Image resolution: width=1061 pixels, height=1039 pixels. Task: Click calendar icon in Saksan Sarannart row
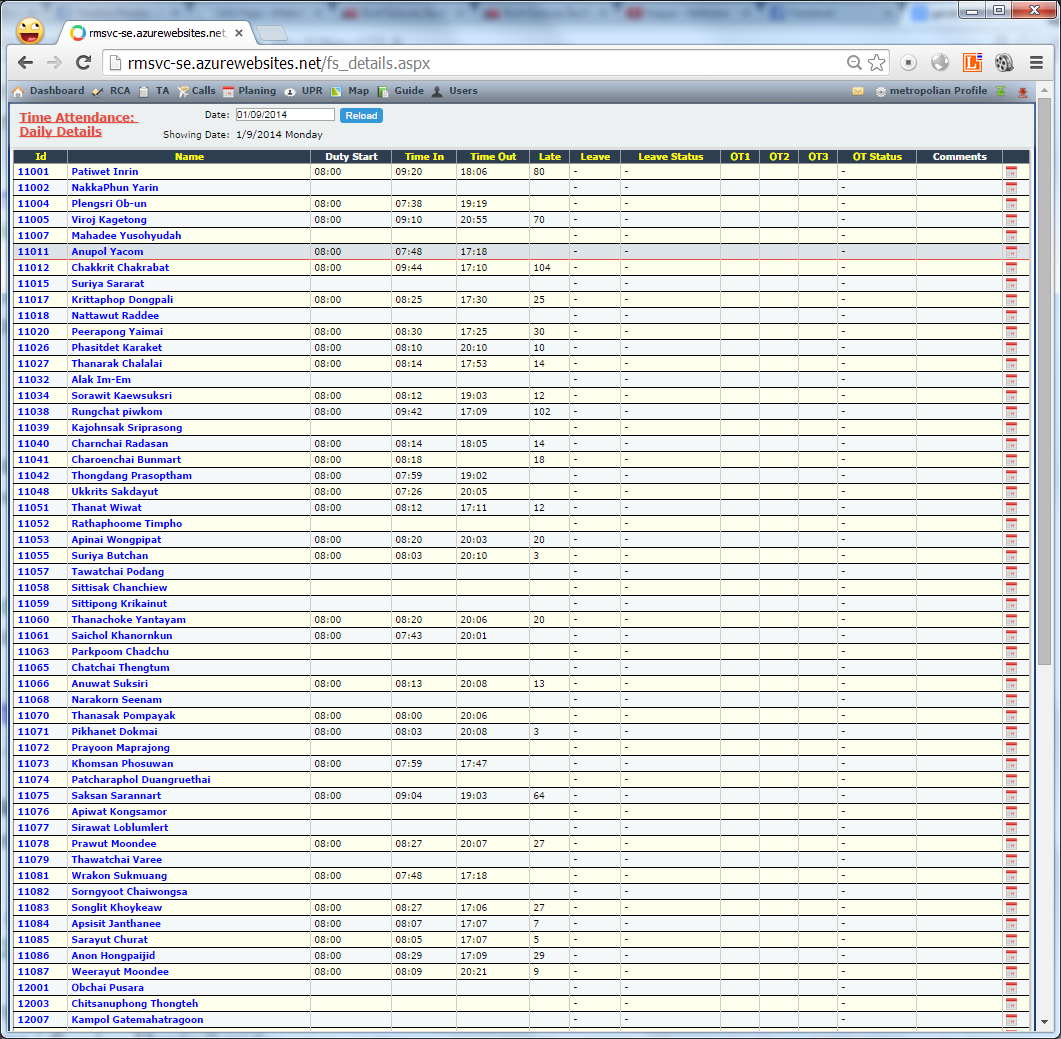tap(1011, 795)
